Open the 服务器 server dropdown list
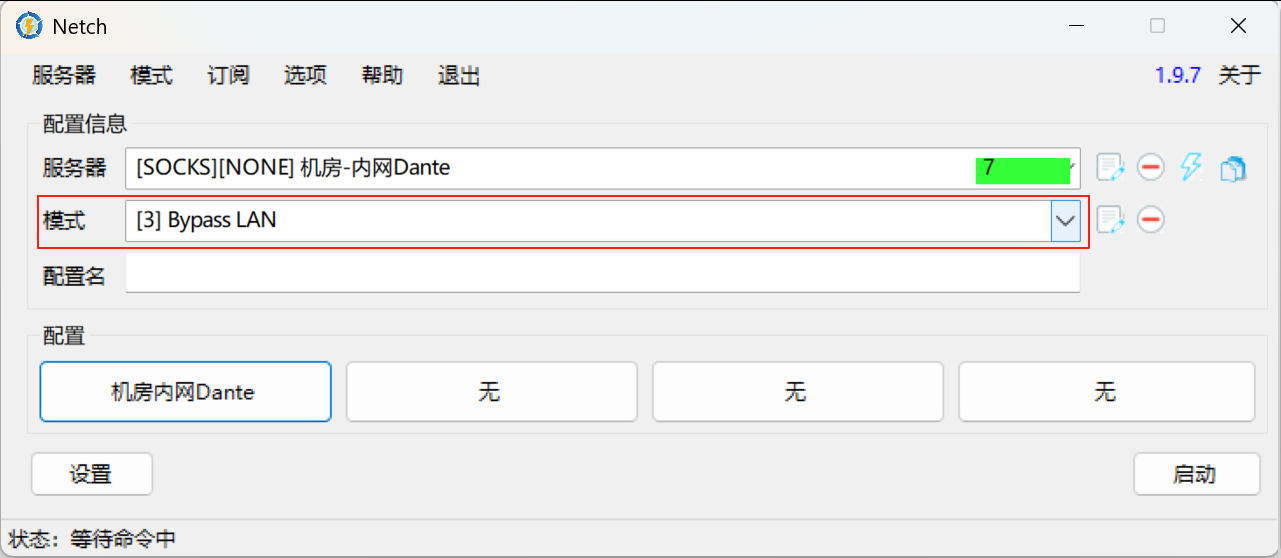 602,168
